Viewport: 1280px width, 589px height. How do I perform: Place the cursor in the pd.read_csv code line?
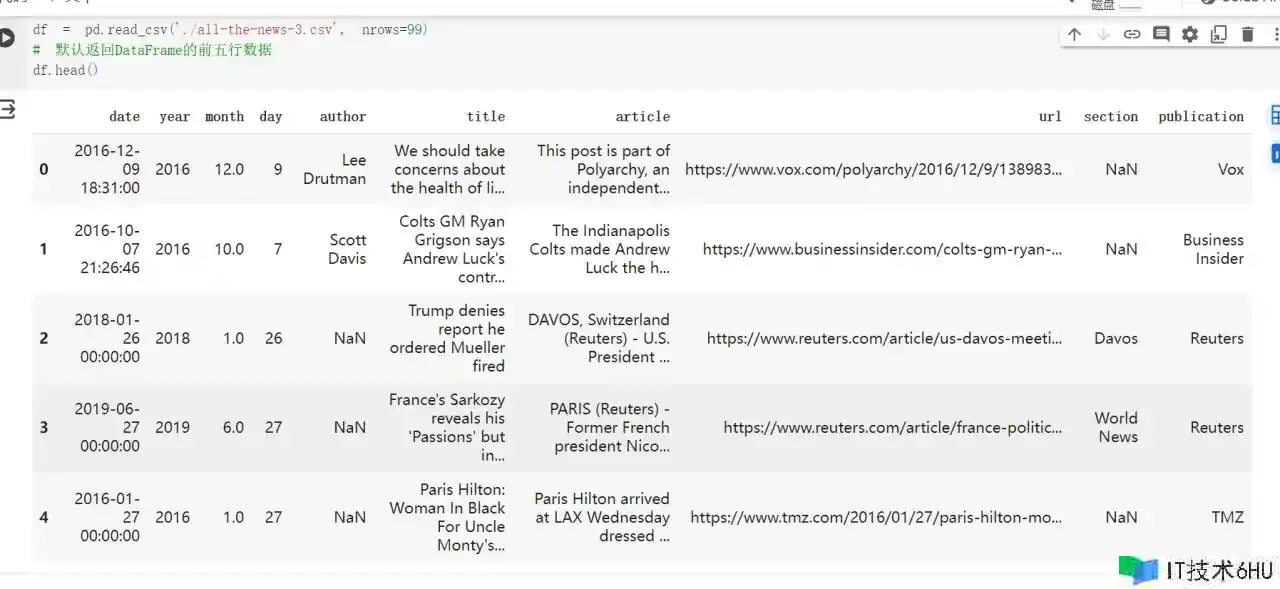point(230,30)
